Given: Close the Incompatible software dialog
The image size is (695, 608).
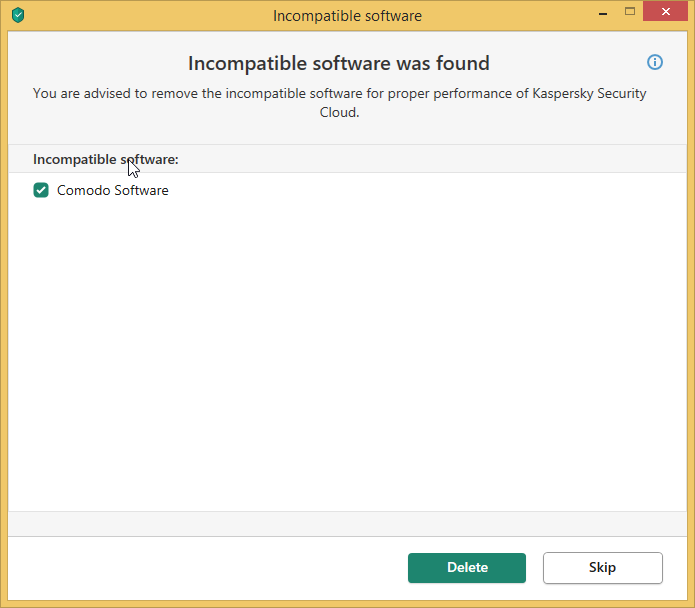Looking at the screenshot, I should [x=665, y=12].
